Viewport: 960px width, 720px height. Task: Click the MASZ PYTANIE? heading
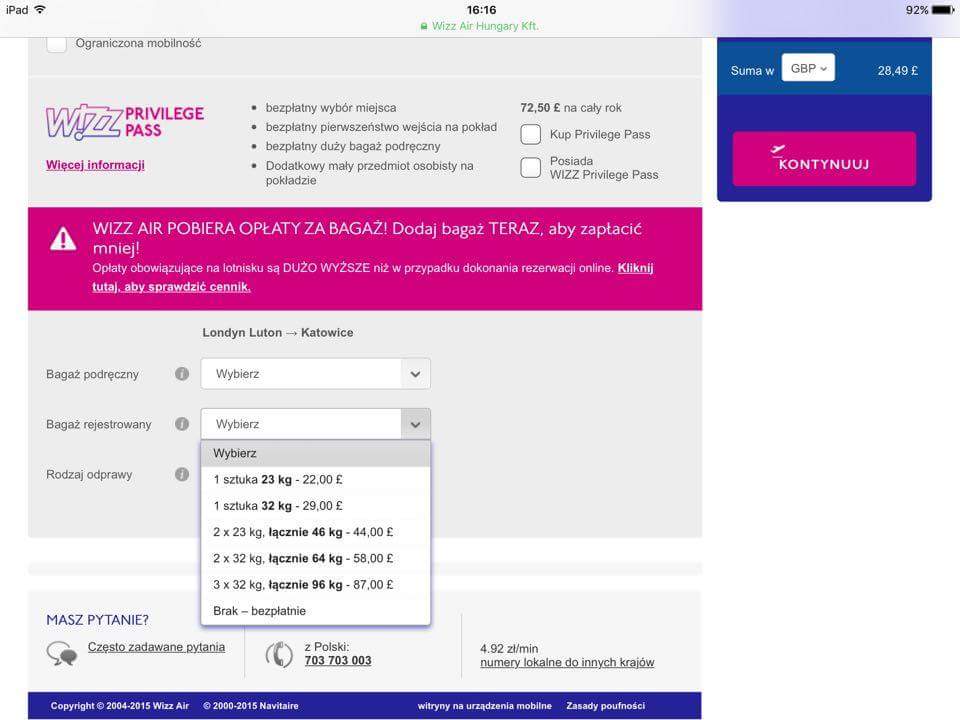(97, 620)
